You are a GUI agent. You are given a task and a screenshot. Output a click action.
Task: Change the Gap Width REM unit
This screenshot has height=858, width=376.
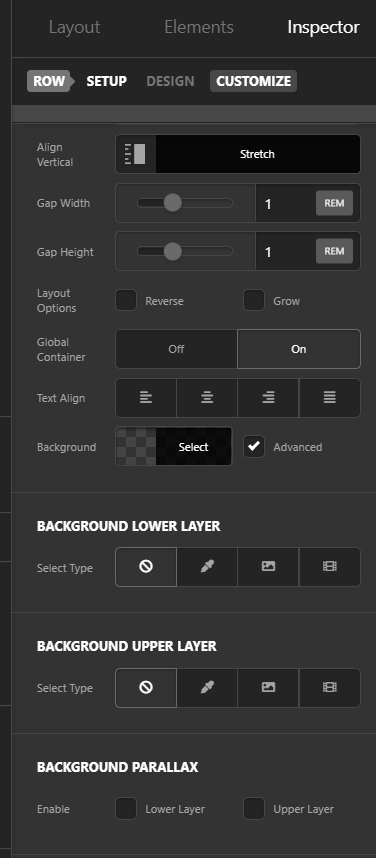coord(334,203)
